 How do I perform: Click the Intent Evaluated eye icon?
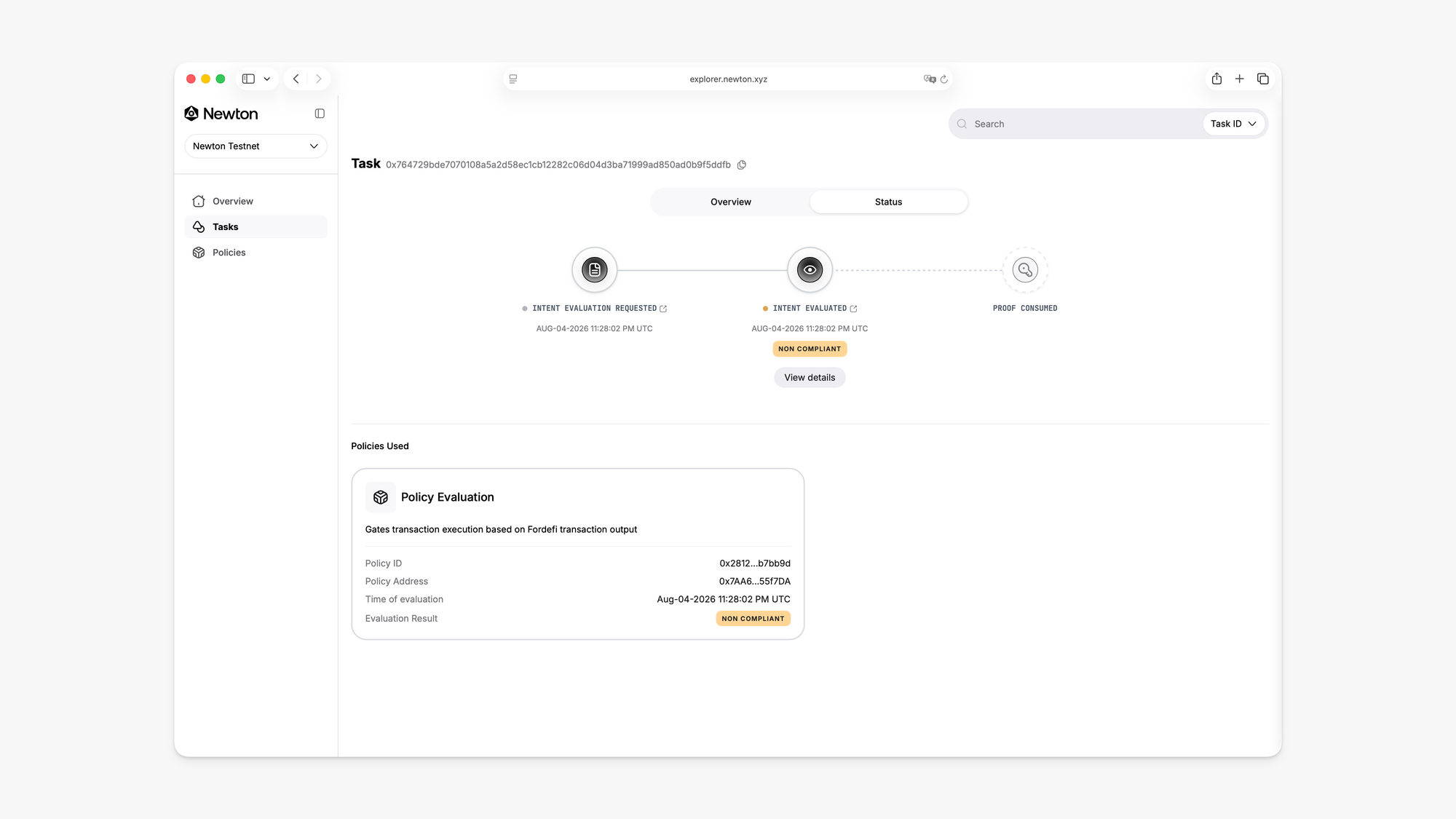pyautogui.click(x=810, y=270)
